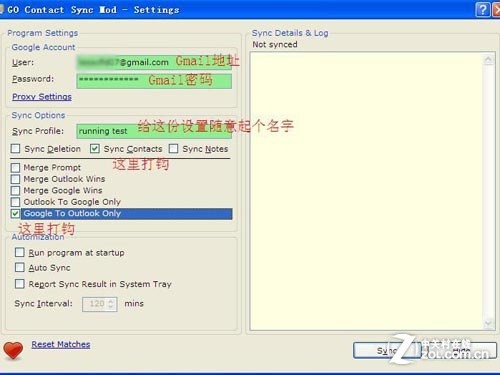The width and height of the screenshot is (500, 375).
Task: Click the "Not synced" status text
Action: click(275, 44)
